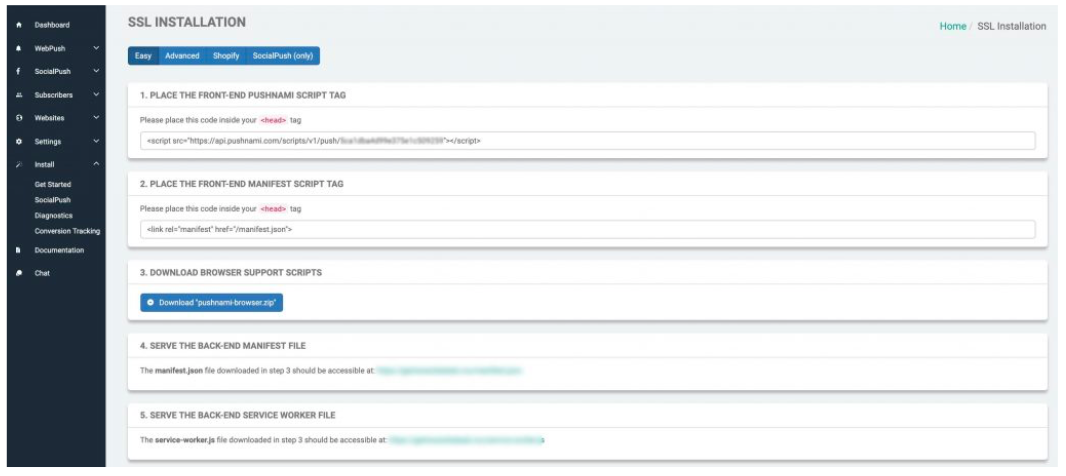Click the manifest link tag code field
1066x476 pixels.
pos(587,229)
